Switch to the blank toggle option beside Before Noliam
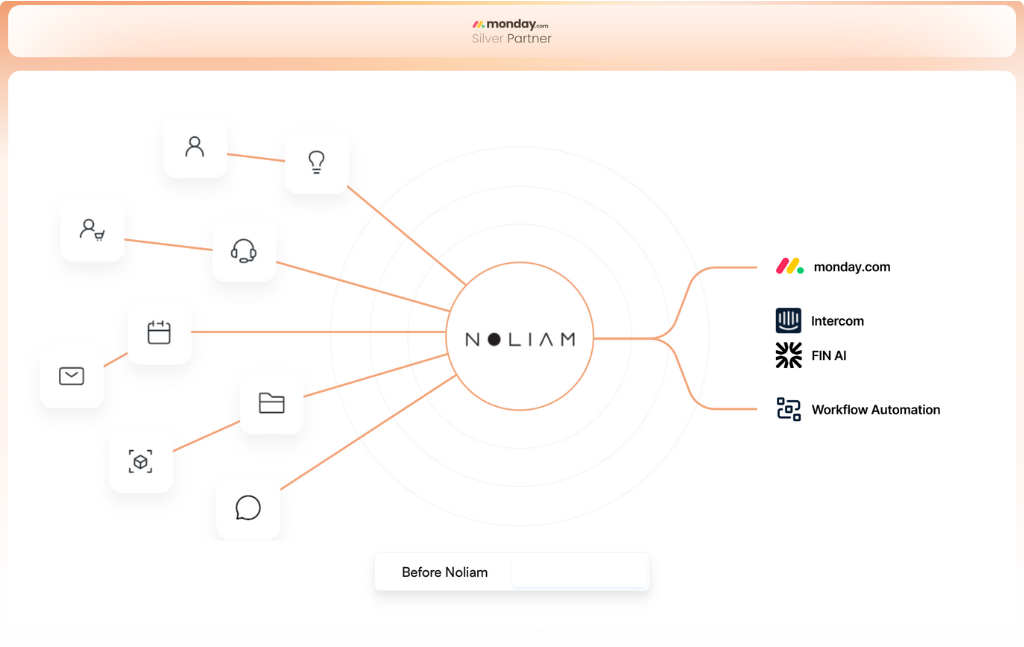 (x=579, y=572)
